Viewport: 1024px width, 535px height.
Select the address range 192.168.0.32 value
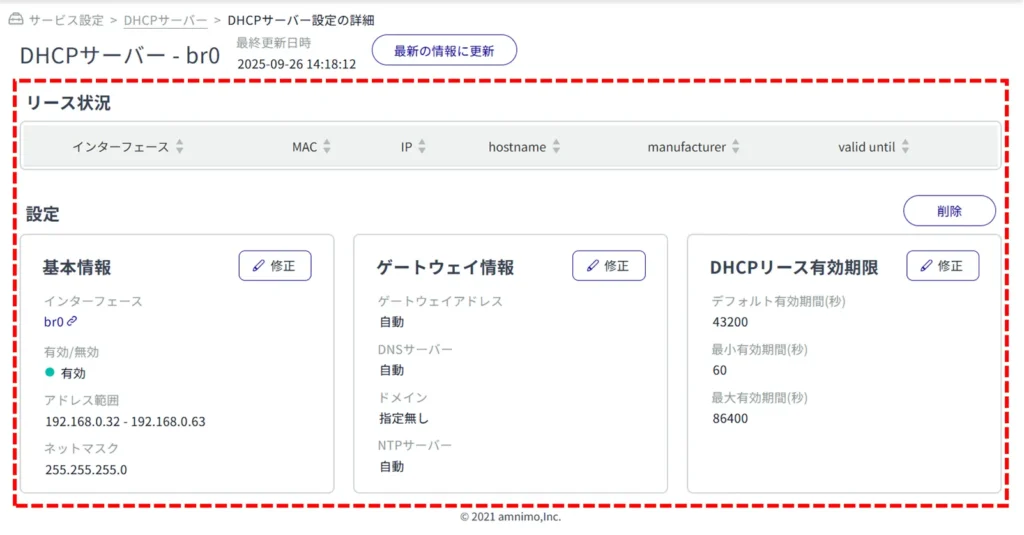[x=125, y=421]
